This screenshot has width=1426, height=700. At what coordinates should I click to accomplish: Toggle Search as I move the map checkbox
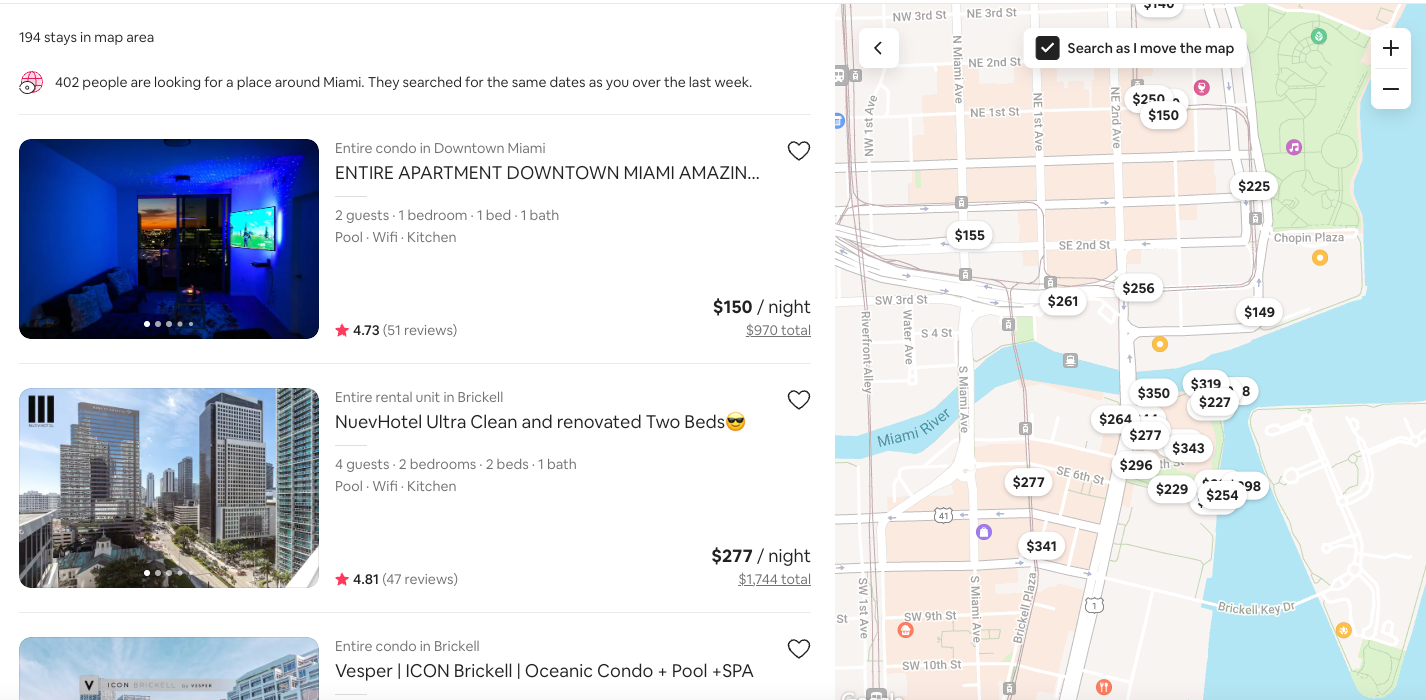1047,48
